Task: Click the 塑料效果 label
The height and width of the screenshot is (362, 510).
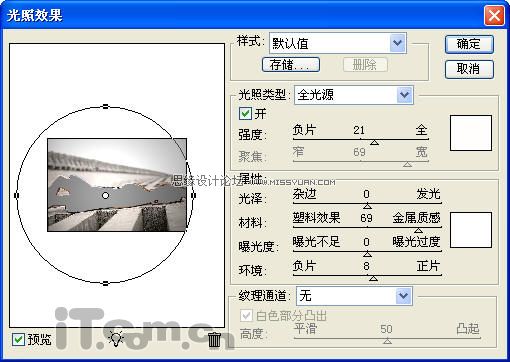Action: pyautogui.click(x=316, y=218)
